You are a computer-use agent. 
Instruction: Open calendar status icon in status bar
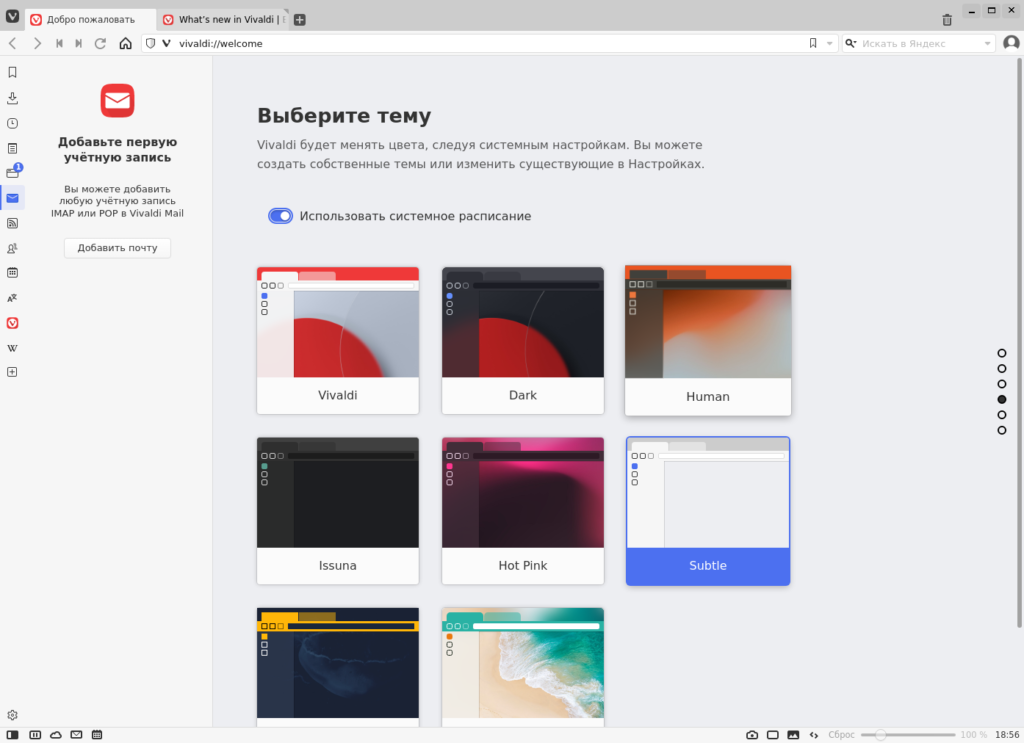coord(97,735)
